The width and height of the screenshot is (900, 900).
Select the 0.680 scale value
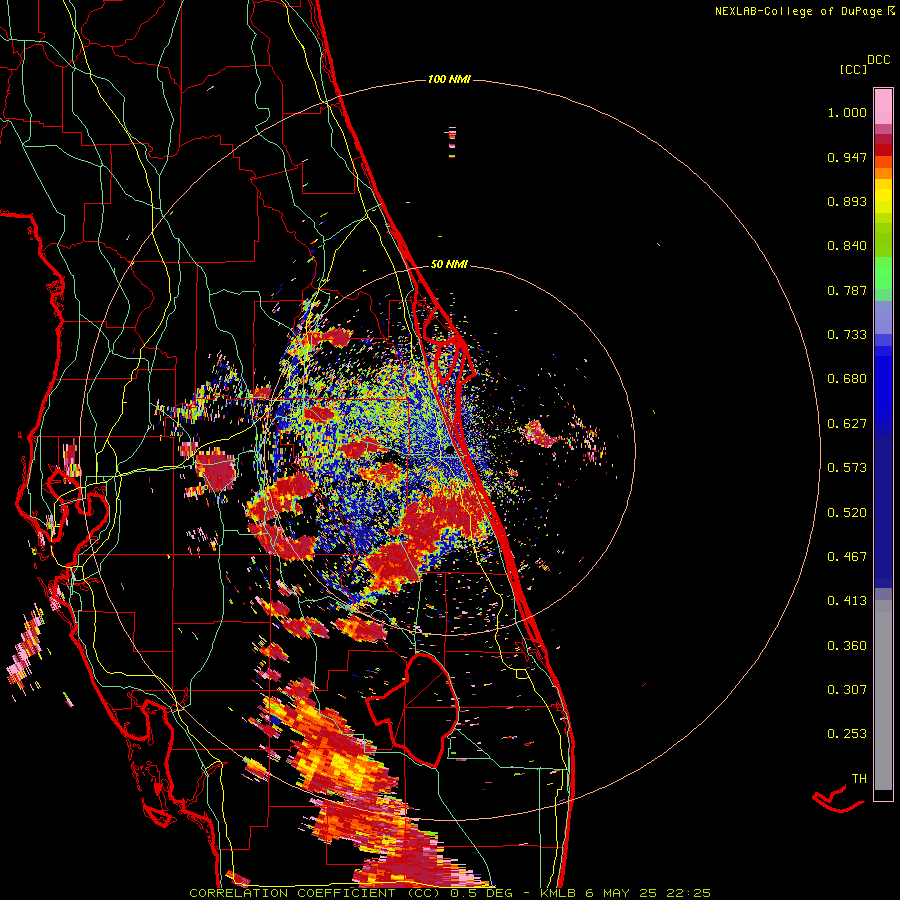pos(847,379)
